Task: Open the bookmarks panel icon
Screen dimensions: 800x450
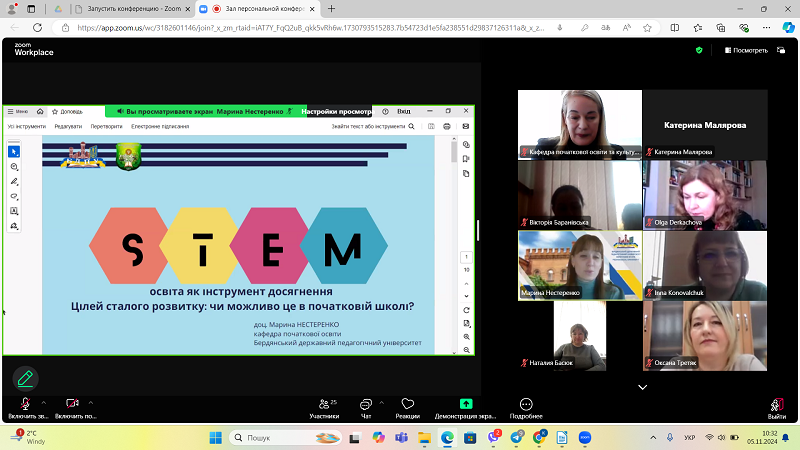Action: (x=466, y=159)
